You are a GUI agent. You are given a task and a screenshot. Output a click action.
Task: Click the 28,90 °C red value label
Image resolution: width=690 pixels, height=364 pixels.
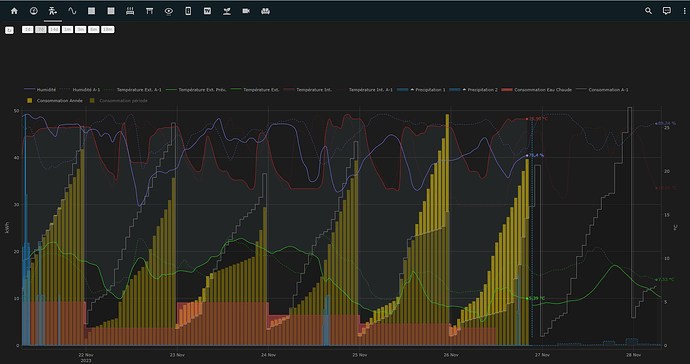538,119
